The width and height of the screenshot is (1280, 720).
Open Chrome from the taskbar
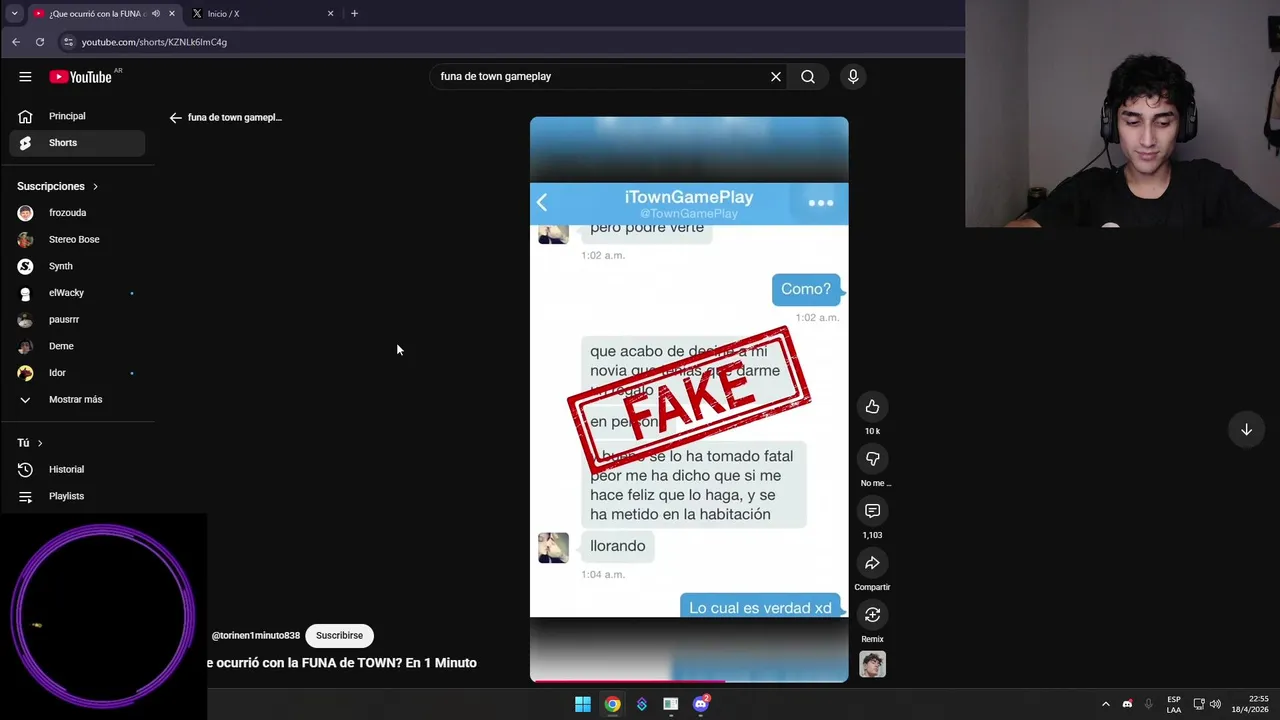[x=612, y=704]
